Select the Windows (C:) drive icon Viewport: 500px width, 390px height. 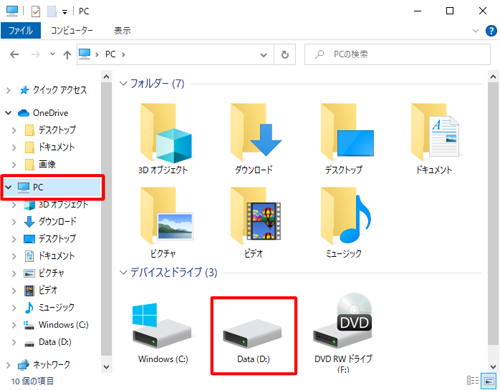tap(162, 325)
